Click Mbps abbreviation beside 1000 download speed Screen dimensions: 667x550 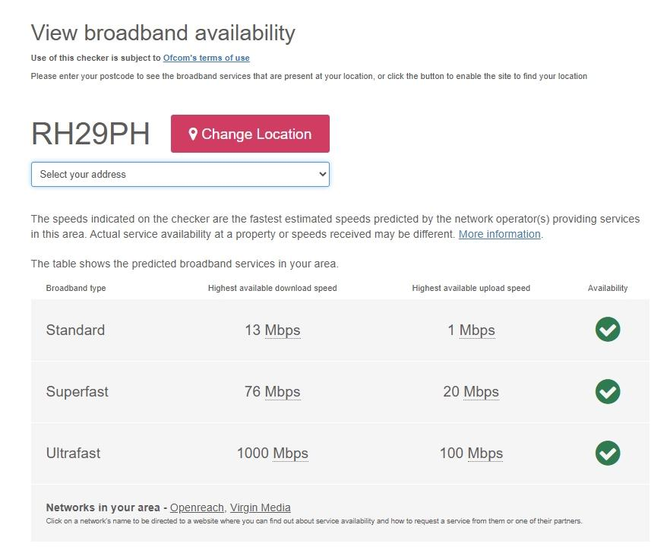coord(290,454)
